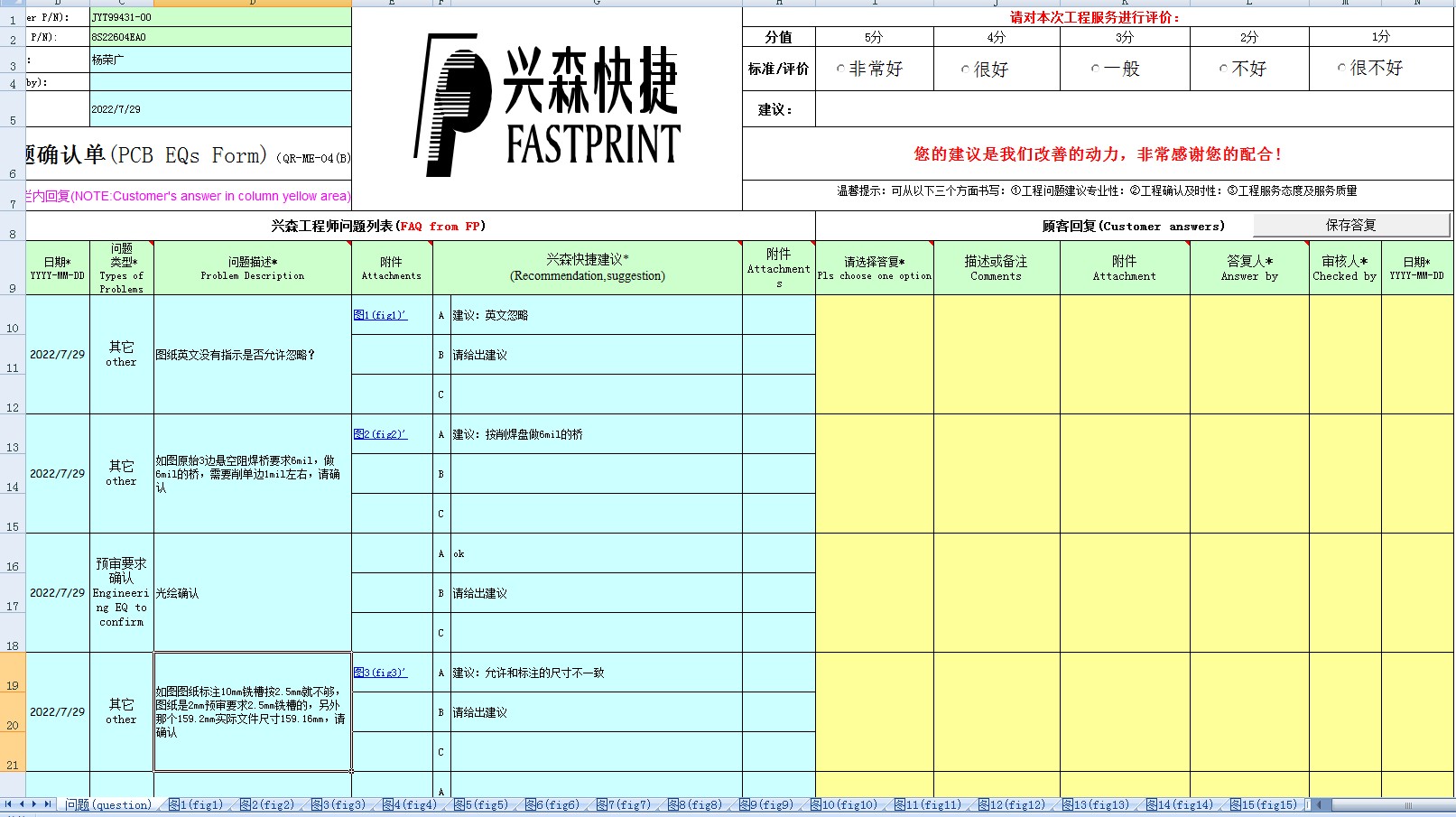The height and width of the screenshot is (817, 1456).
Task: Click the 兴森快捷建议 Recommendation column header
Action: (x=588, y=268)
